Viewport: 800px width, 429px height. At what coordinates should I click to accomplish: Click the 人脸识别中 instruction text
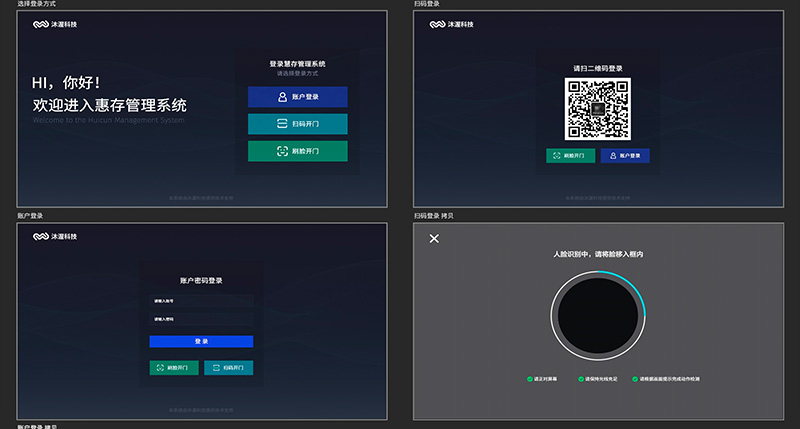click(598, 254)
